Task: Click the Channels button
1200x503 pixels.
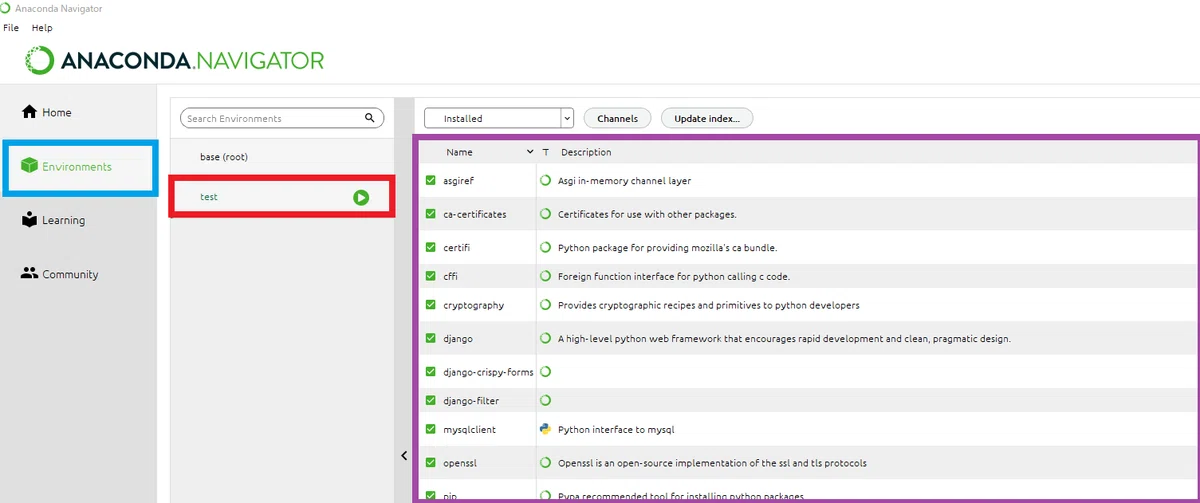Action: pos(617,118)
